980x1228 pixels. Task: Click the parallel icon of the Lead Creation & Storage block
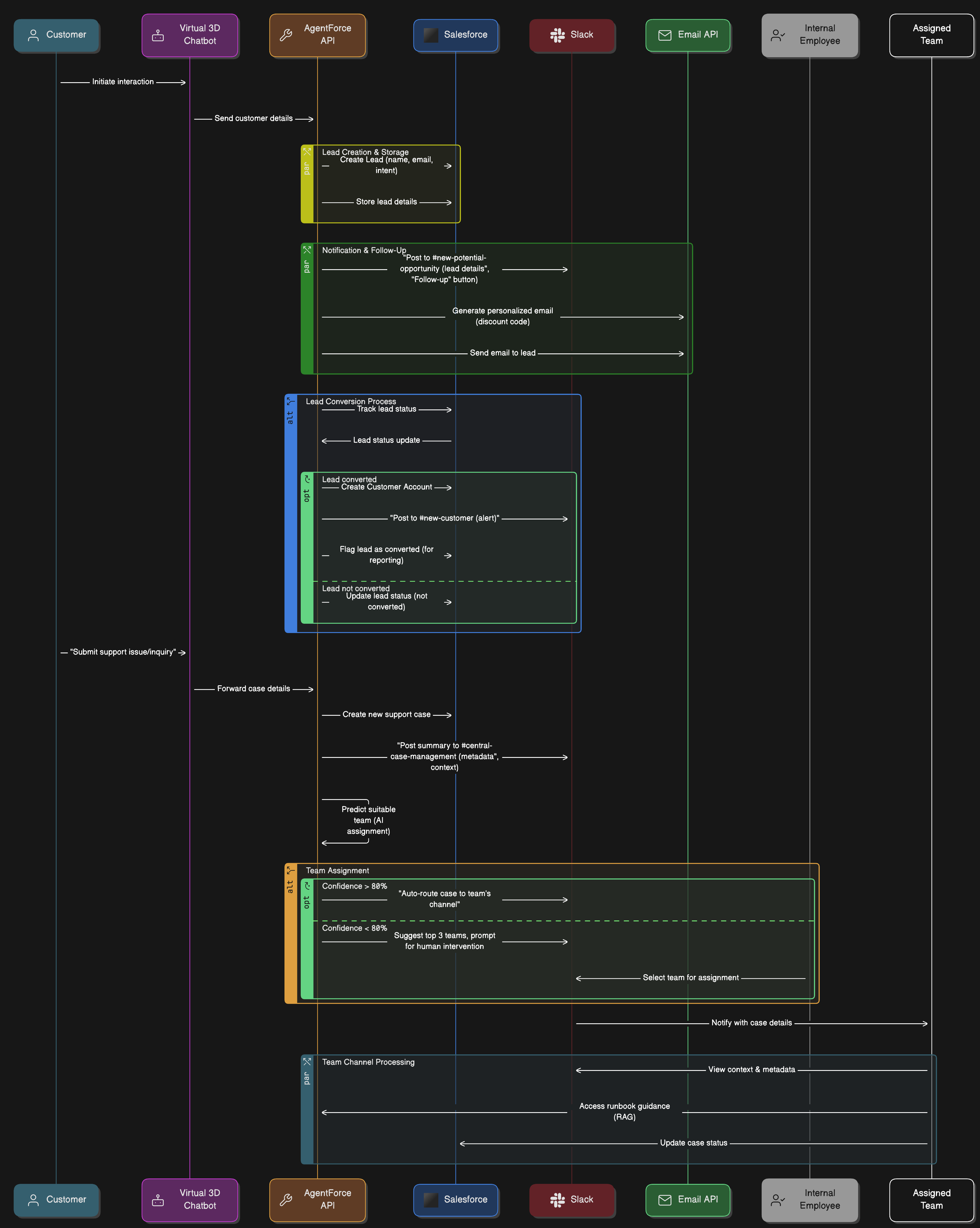[x=307, y=152]
